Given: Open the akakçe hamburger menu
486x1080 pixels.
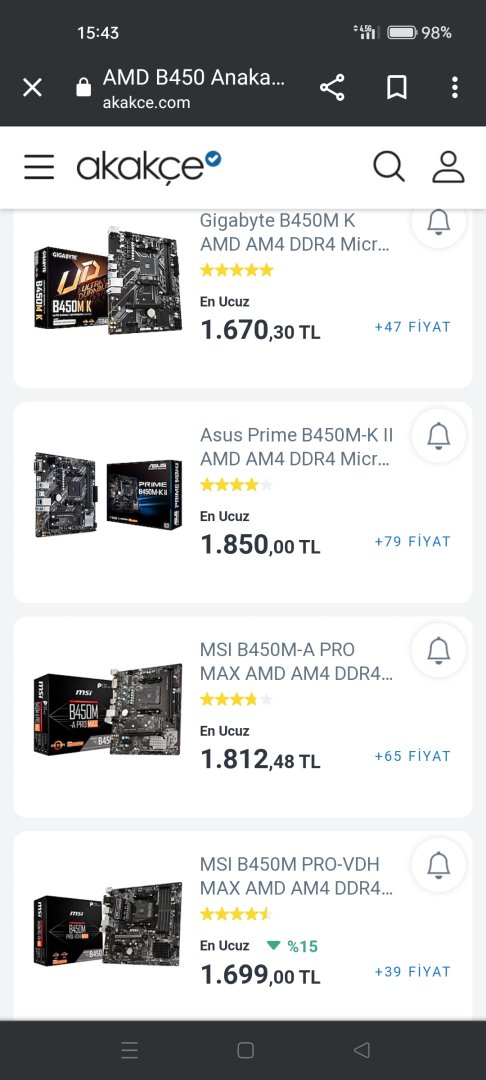Looking at the screenshot, I should [x=39, y=167].
